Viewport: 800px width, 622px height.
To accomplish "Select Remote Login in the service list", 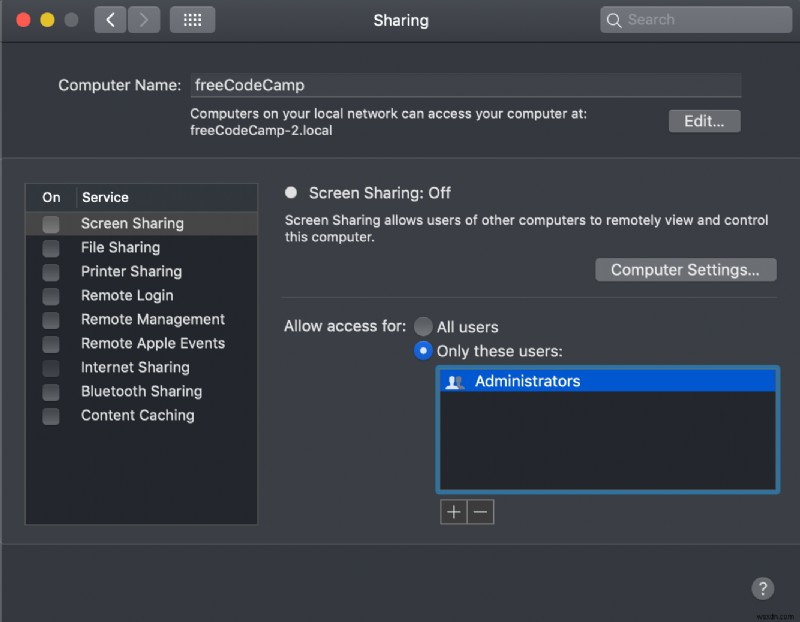I will [127, 295].
